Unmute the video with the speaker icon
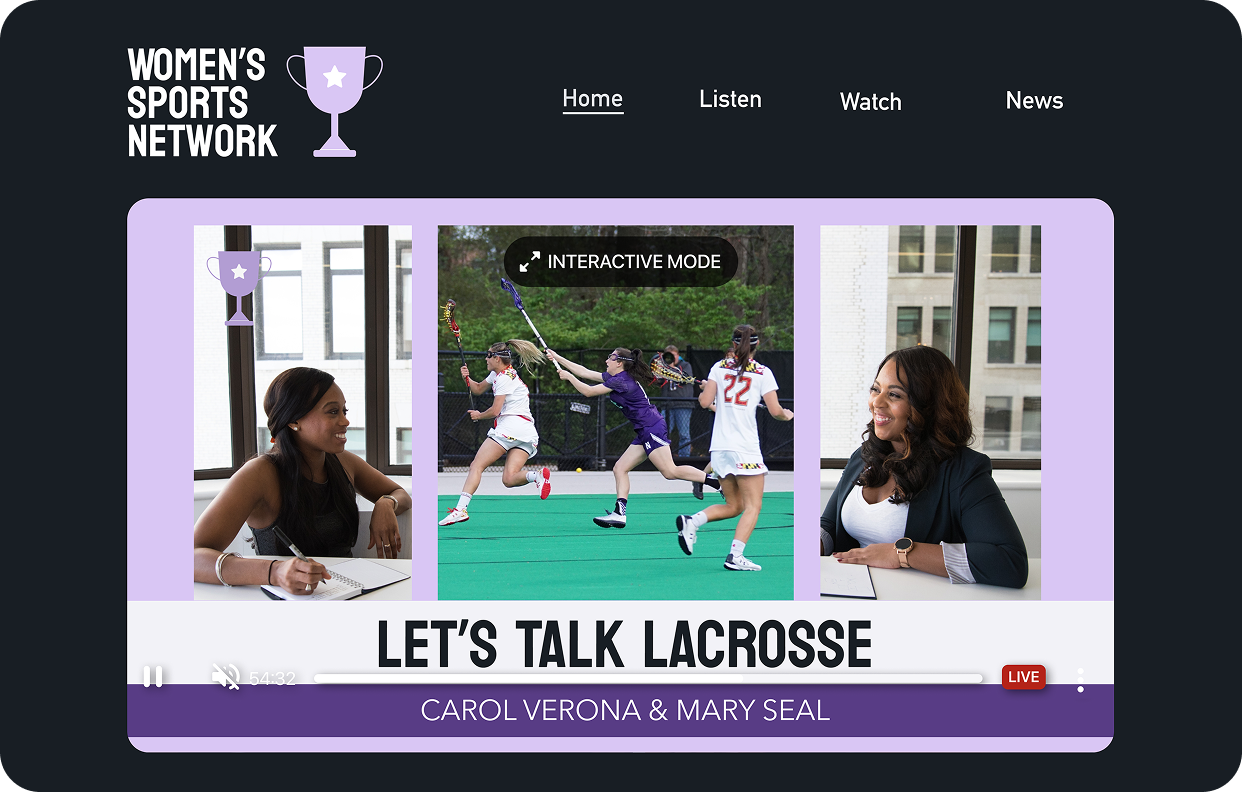Viewport: 1242px width, 792px height. (x=226, y=677)
